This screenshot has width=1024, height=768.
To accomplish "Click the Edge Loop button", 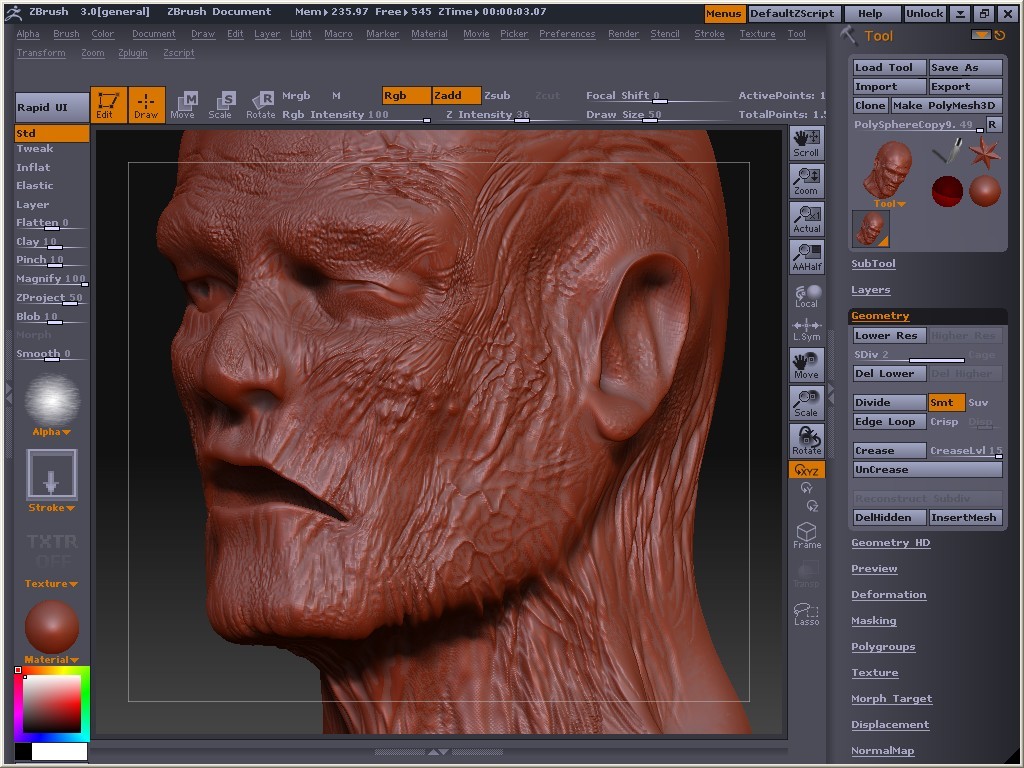I will tap(889, 422).
